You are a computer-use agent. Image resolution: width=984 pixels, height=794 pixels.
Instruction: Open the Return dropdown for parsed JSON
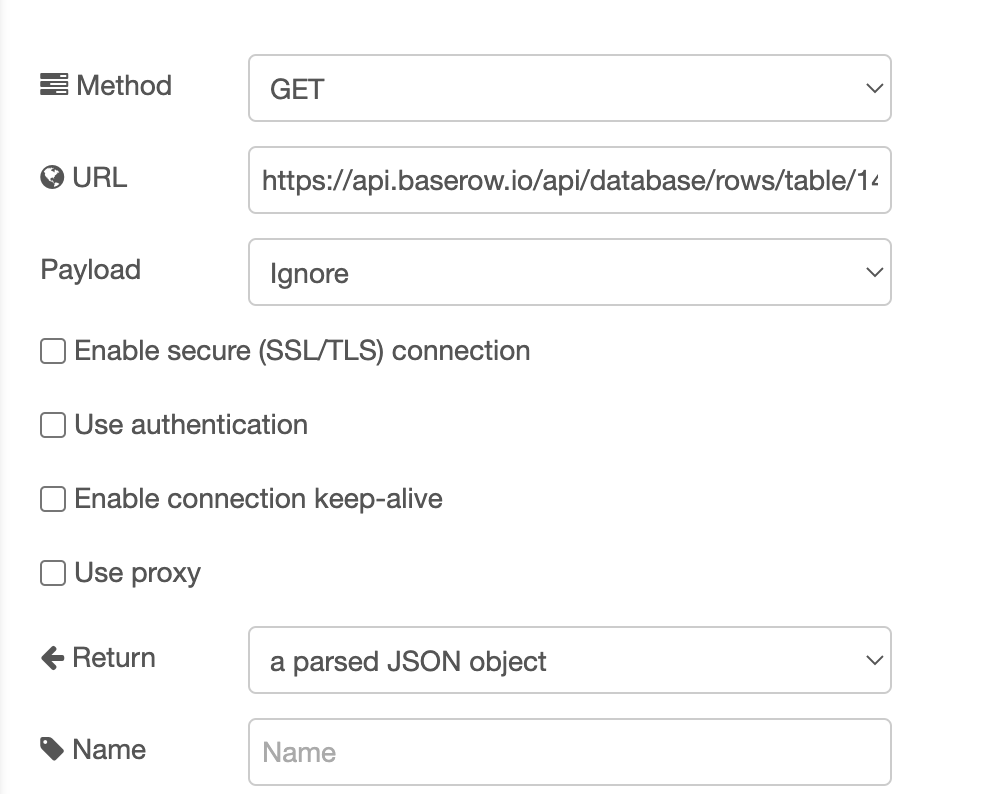(570, 660)
